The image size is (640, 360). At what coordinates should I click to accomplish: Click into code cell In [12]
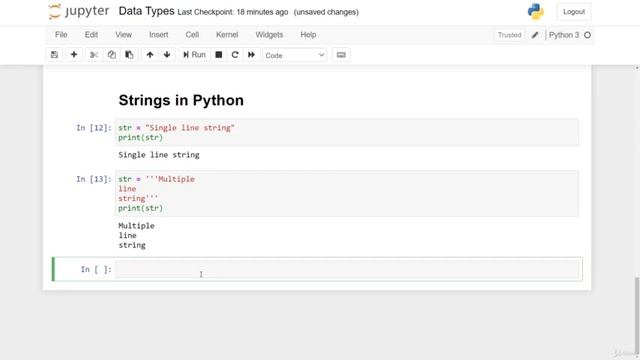(347, 132)
